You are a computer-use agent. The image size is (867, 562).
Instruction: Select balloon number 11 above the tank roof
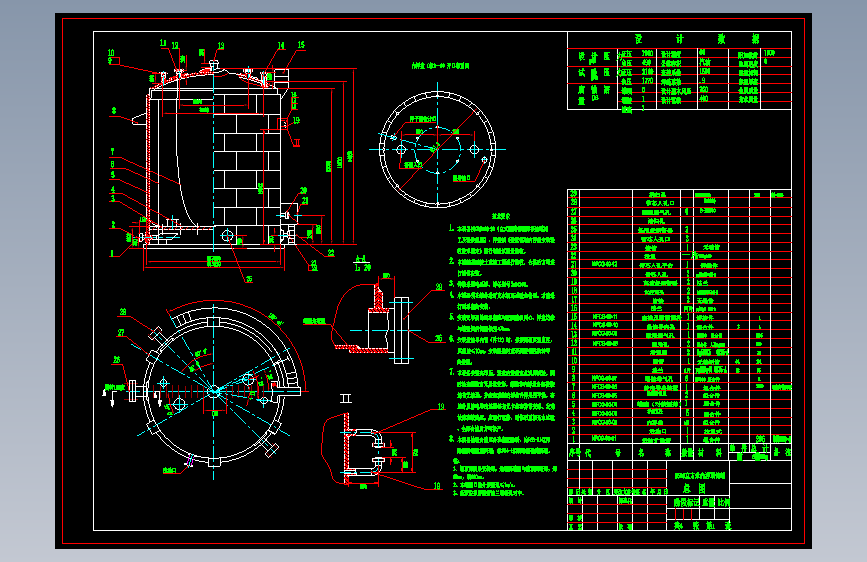[x=163, y=43]
